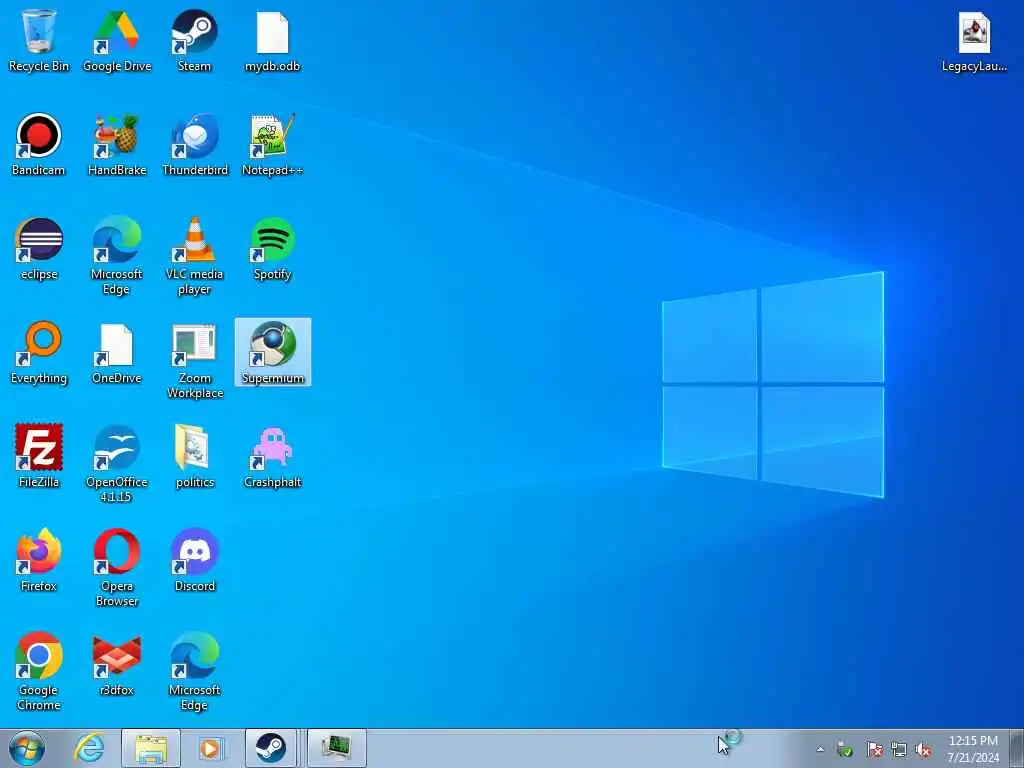Image resolution: width=1024 pixels, height=768 pixels.
Task: Open the clock showing 12:15 PM
Action: coord(973,748)
